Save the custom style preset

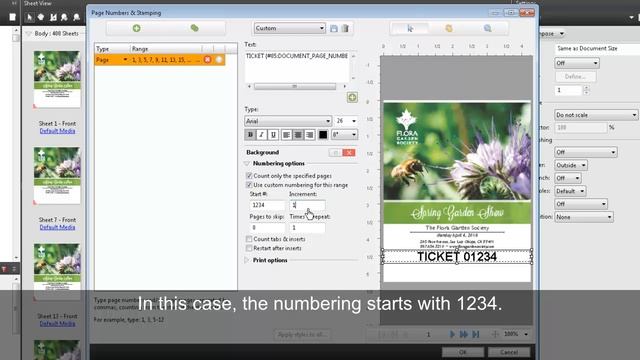pos(334,29)
